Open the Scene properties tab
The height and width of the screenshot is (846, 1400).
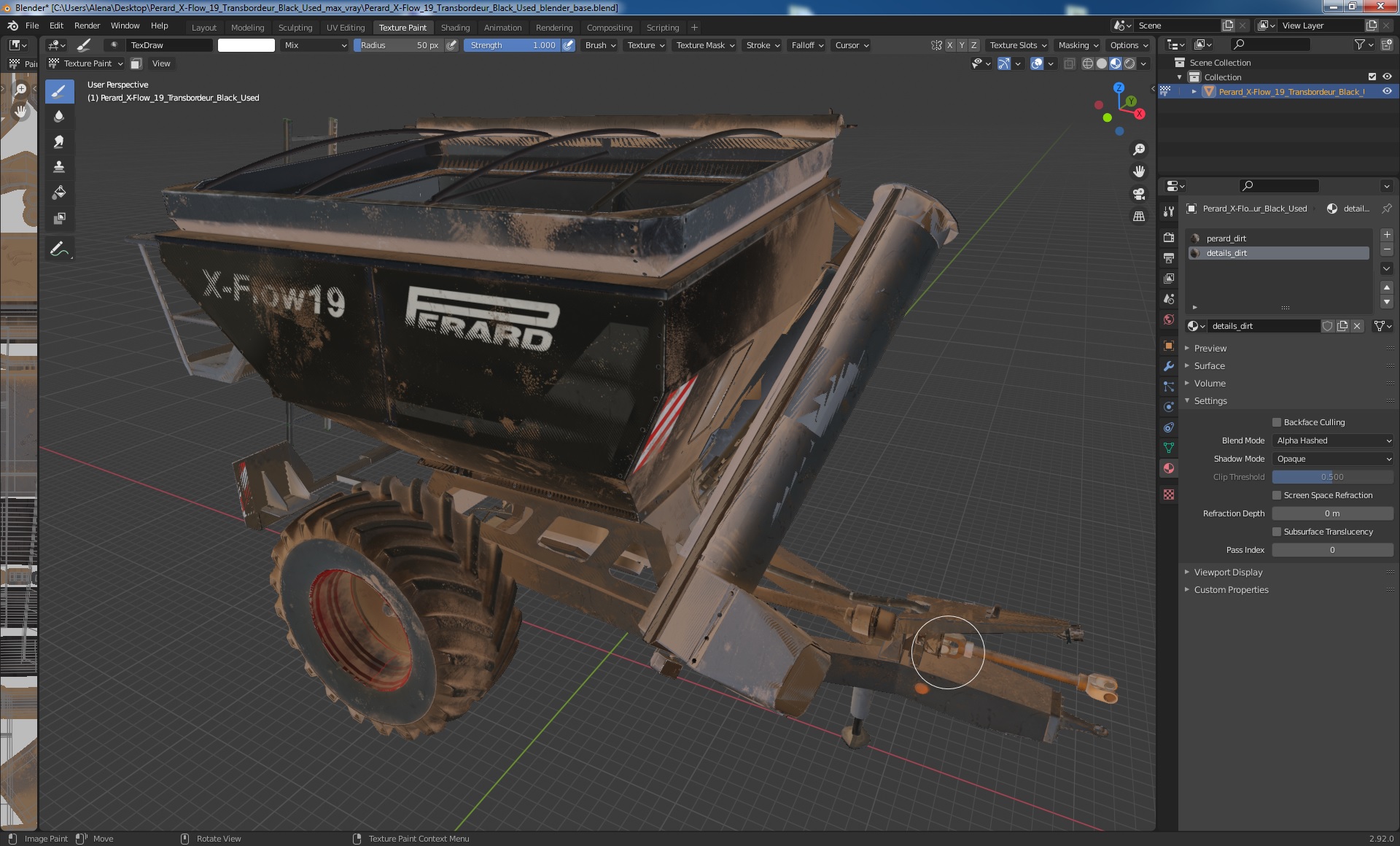click(x=1169, y=299)
